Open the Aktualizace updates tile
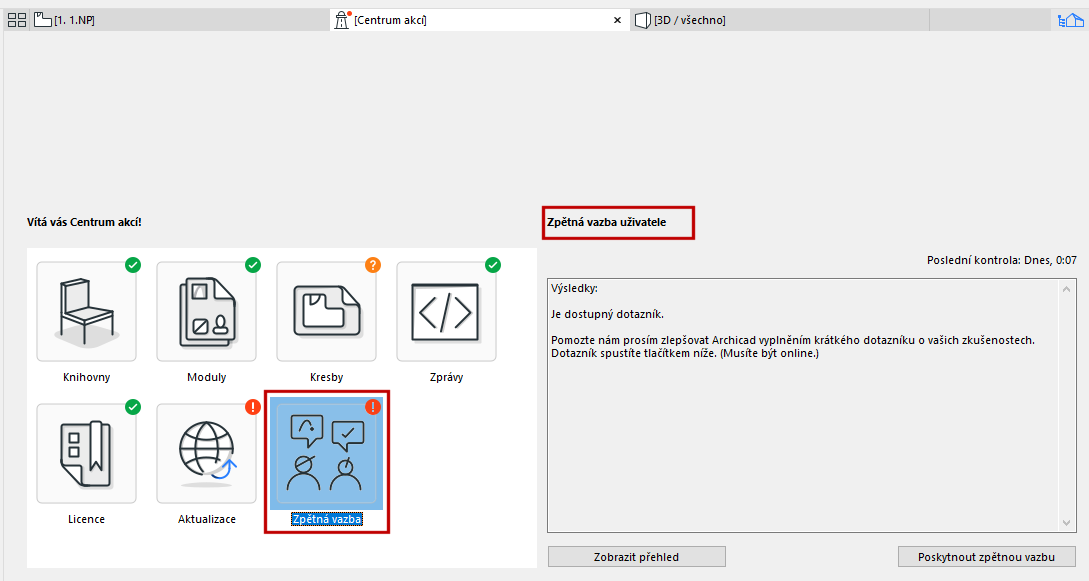 coord(206,453)
